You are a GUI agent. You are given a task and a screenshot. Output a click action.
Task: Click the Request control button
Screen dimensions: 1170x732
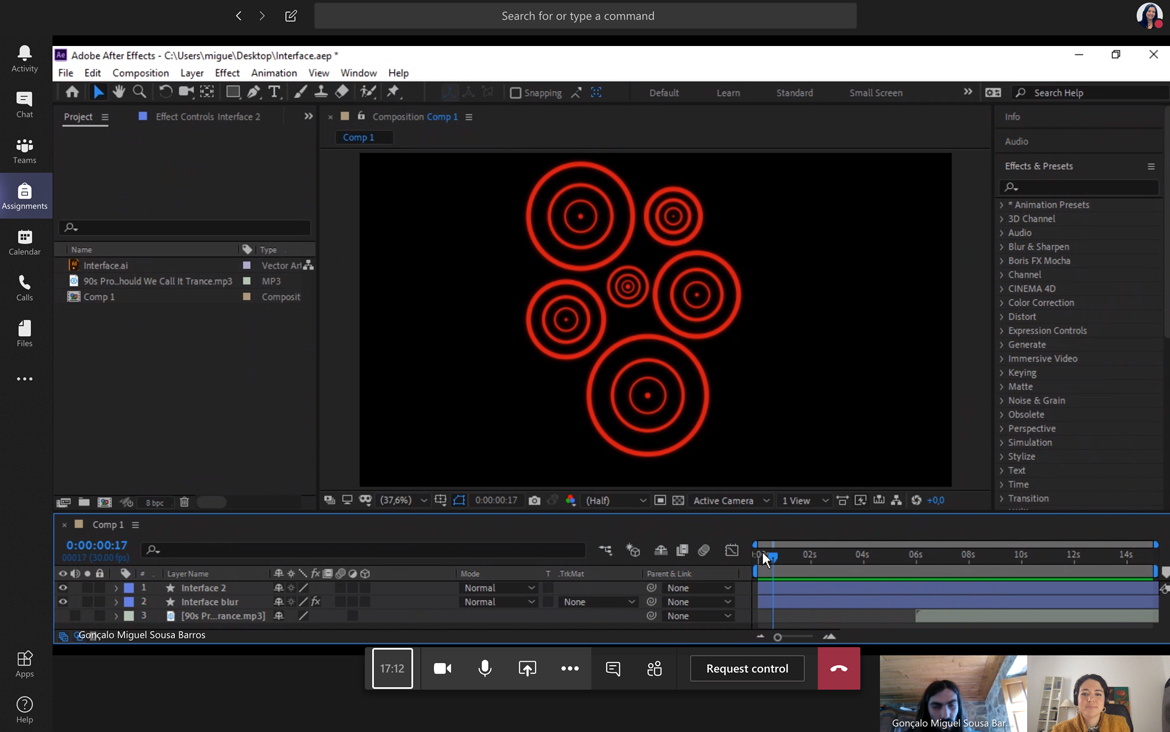click(x=747, y=668)
